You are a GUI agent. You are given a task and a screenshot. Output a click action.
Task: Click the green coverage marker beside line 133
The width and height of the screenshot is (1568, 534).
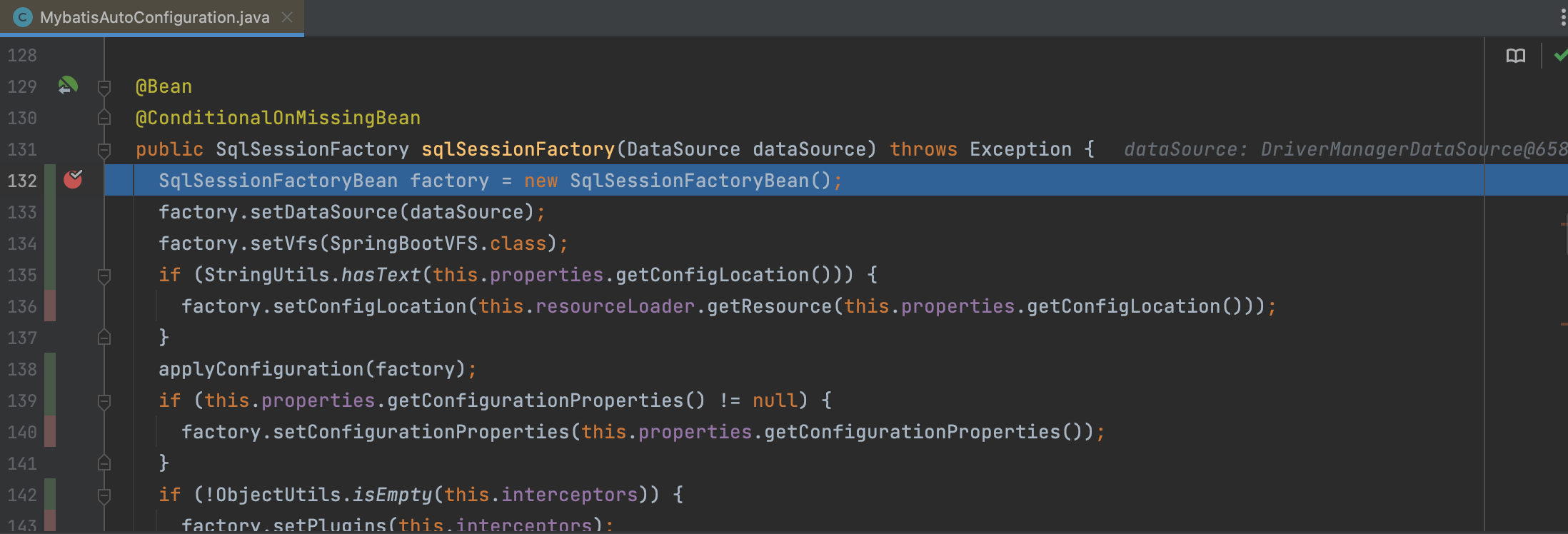tap(50, 212)
